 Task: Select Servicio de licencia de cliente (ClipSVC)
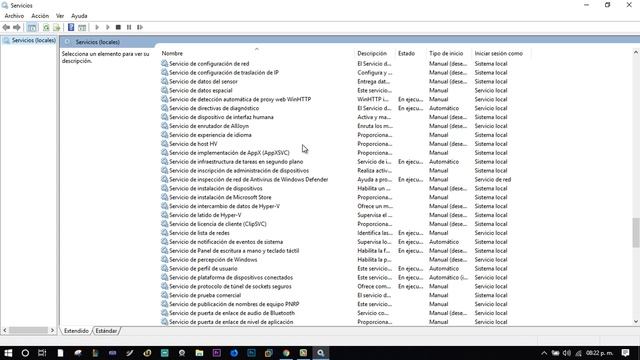[218, 224]
